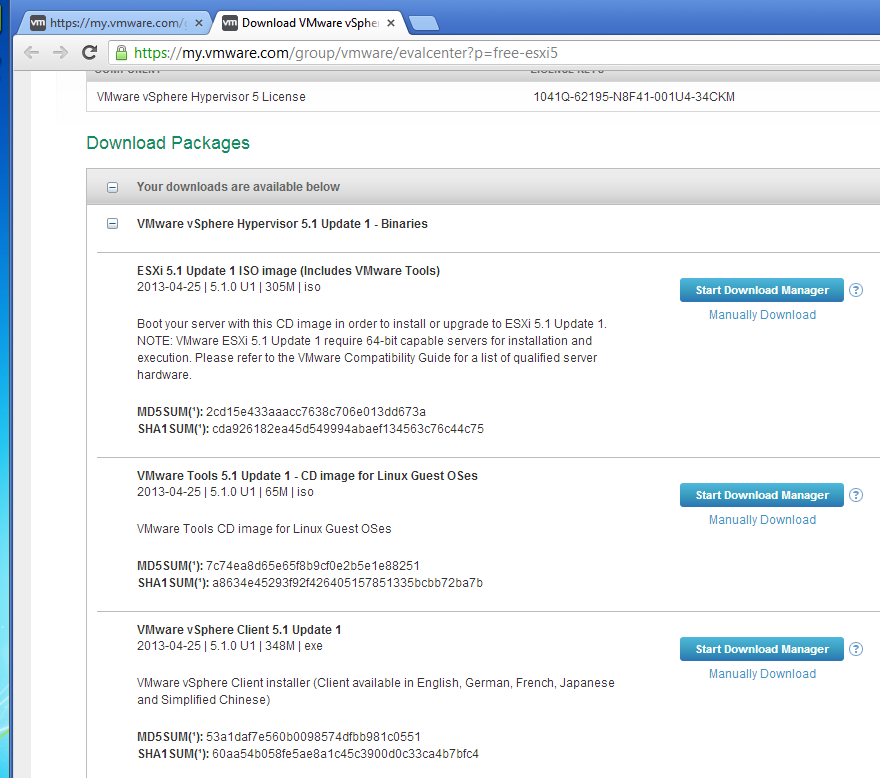Click license key 1041Q-62195-N8F41-001U4-34CKM
This screenshot has height=778, width=880.
(634, 97)
